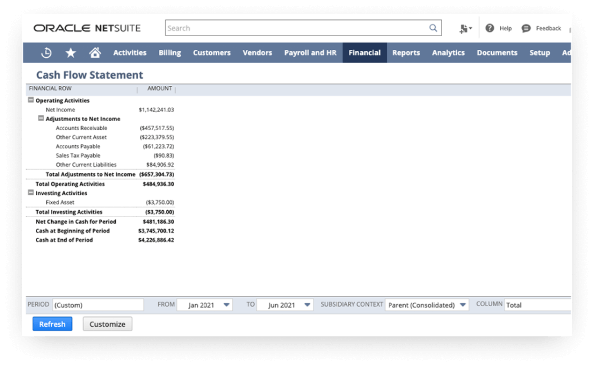Select the Net Income row label
This screenshot has height=367, width=594.
tap(60, 110)
